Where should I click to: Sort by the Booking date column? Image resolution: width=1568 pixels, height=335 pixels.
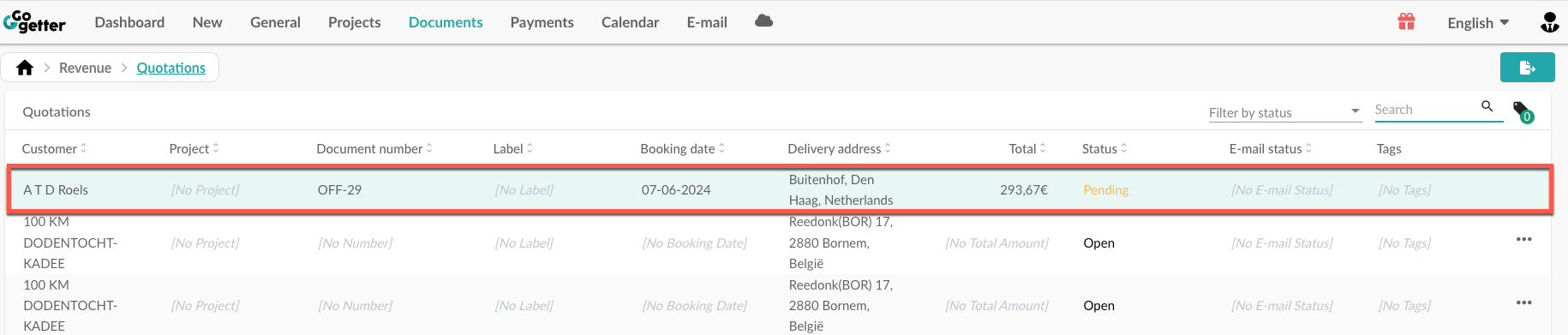pyautogui.click(x=682, y=148)
